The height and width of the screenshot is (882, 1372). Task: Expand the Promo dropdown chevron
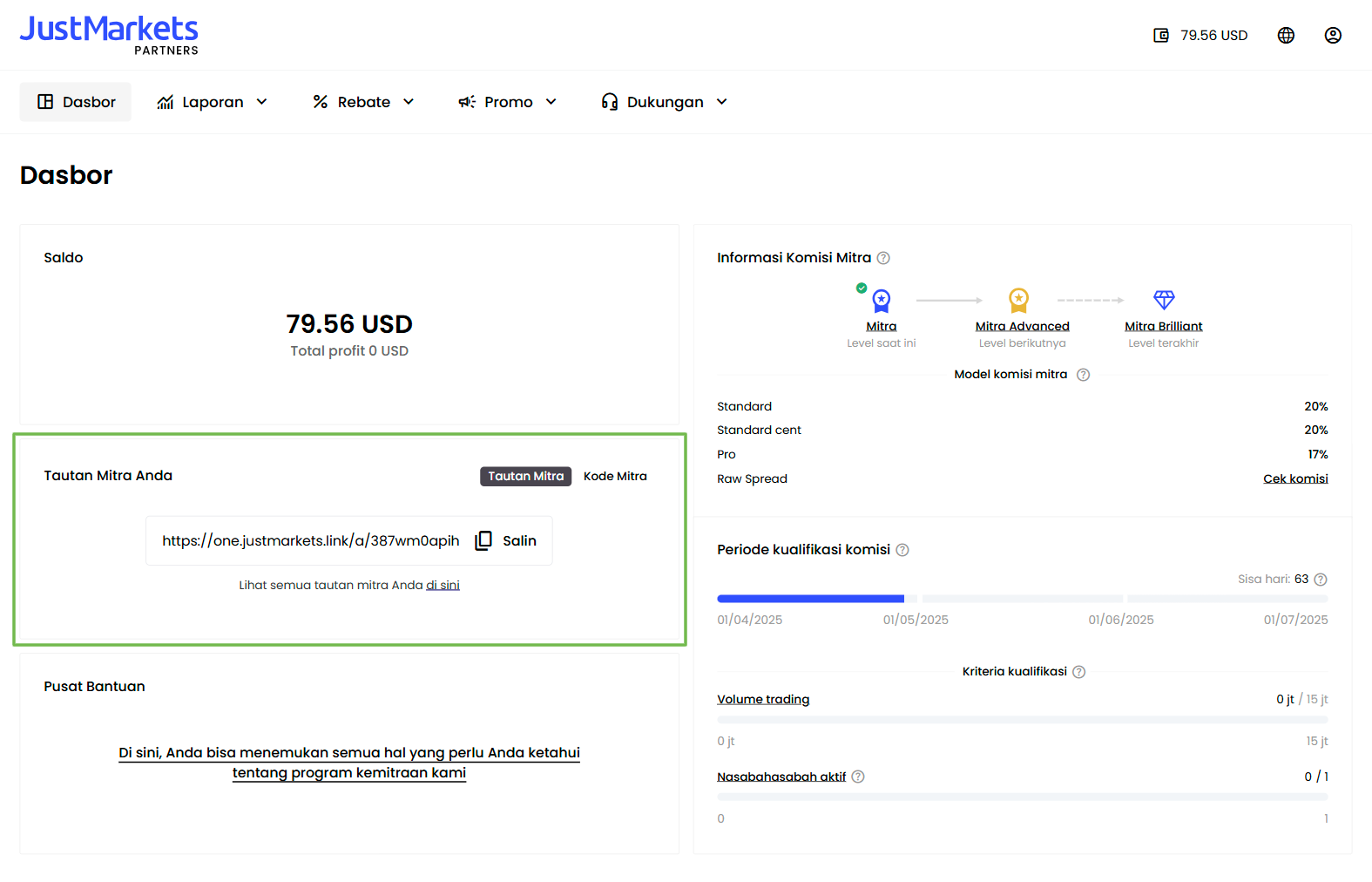551,102
